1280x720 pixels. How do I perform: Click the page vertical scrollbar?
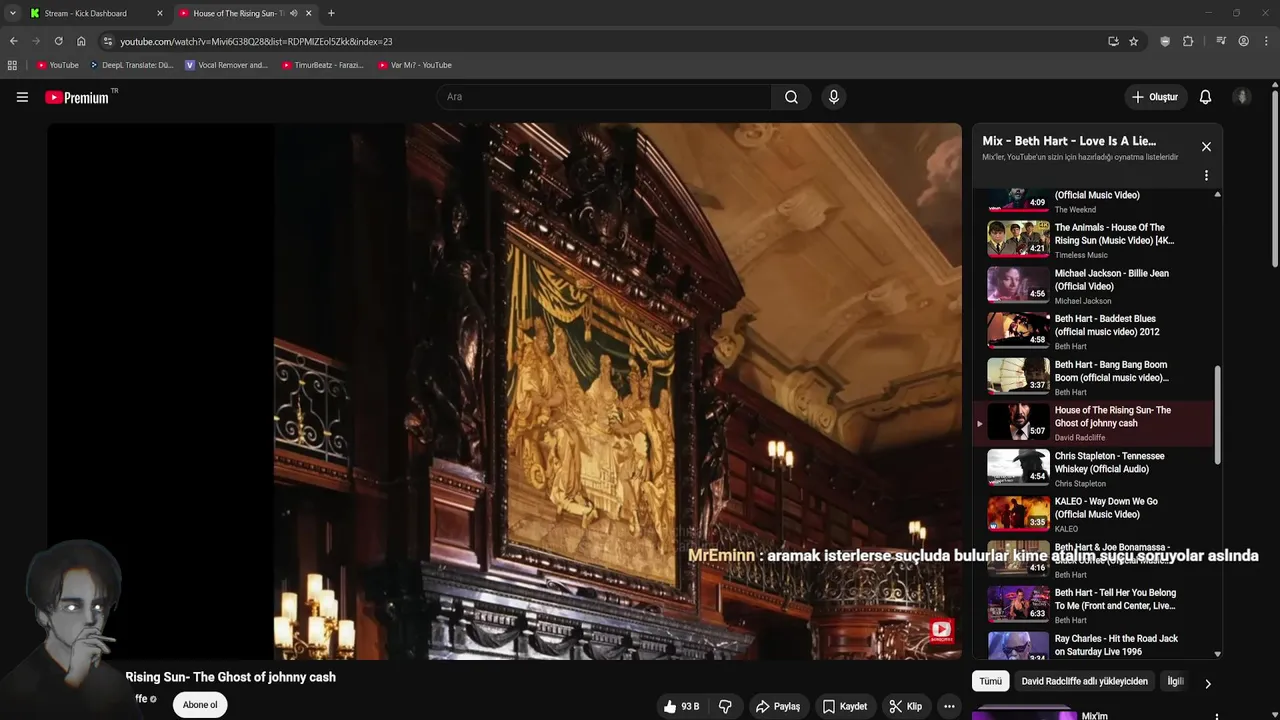click(x=1275, y=180)
